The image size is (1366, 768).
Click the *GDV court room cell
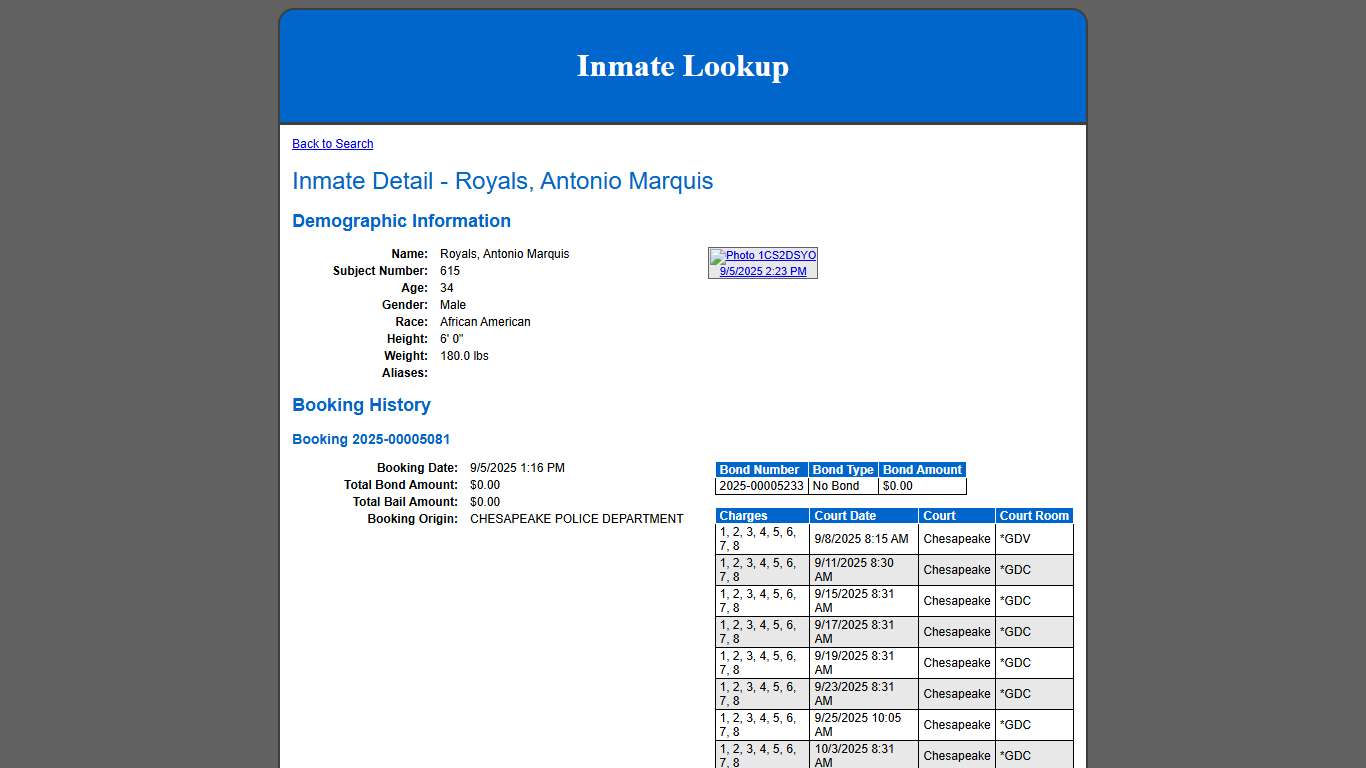click(1013, 538)
